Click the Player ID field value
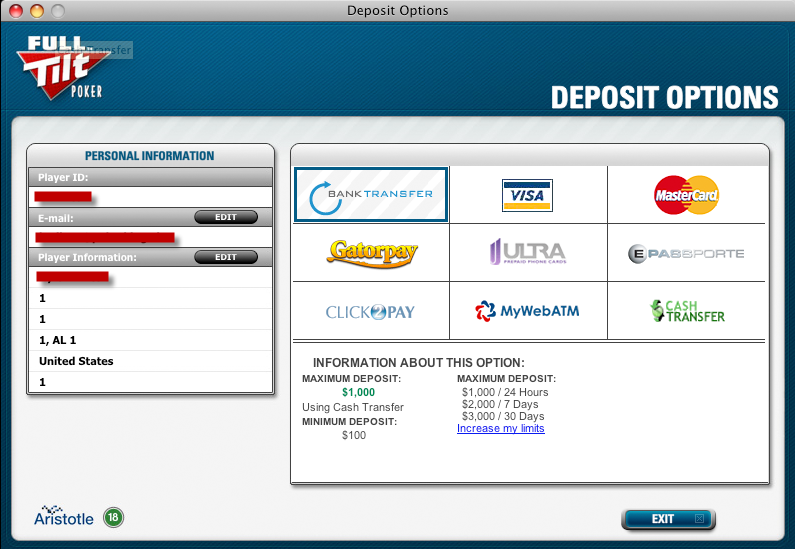795x549 pixels. (x=150, y=196)
